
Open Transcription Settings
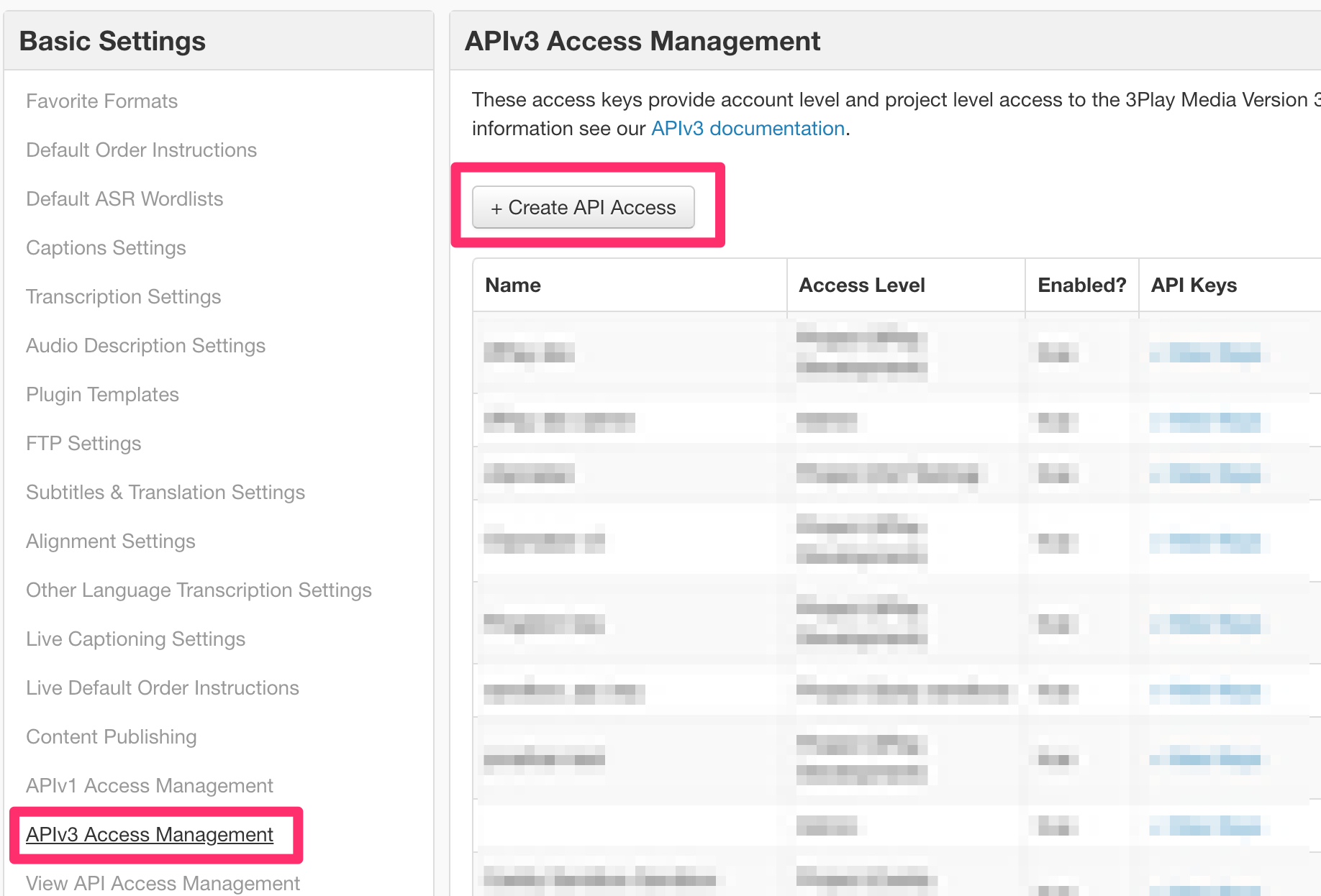pos(123,297)
